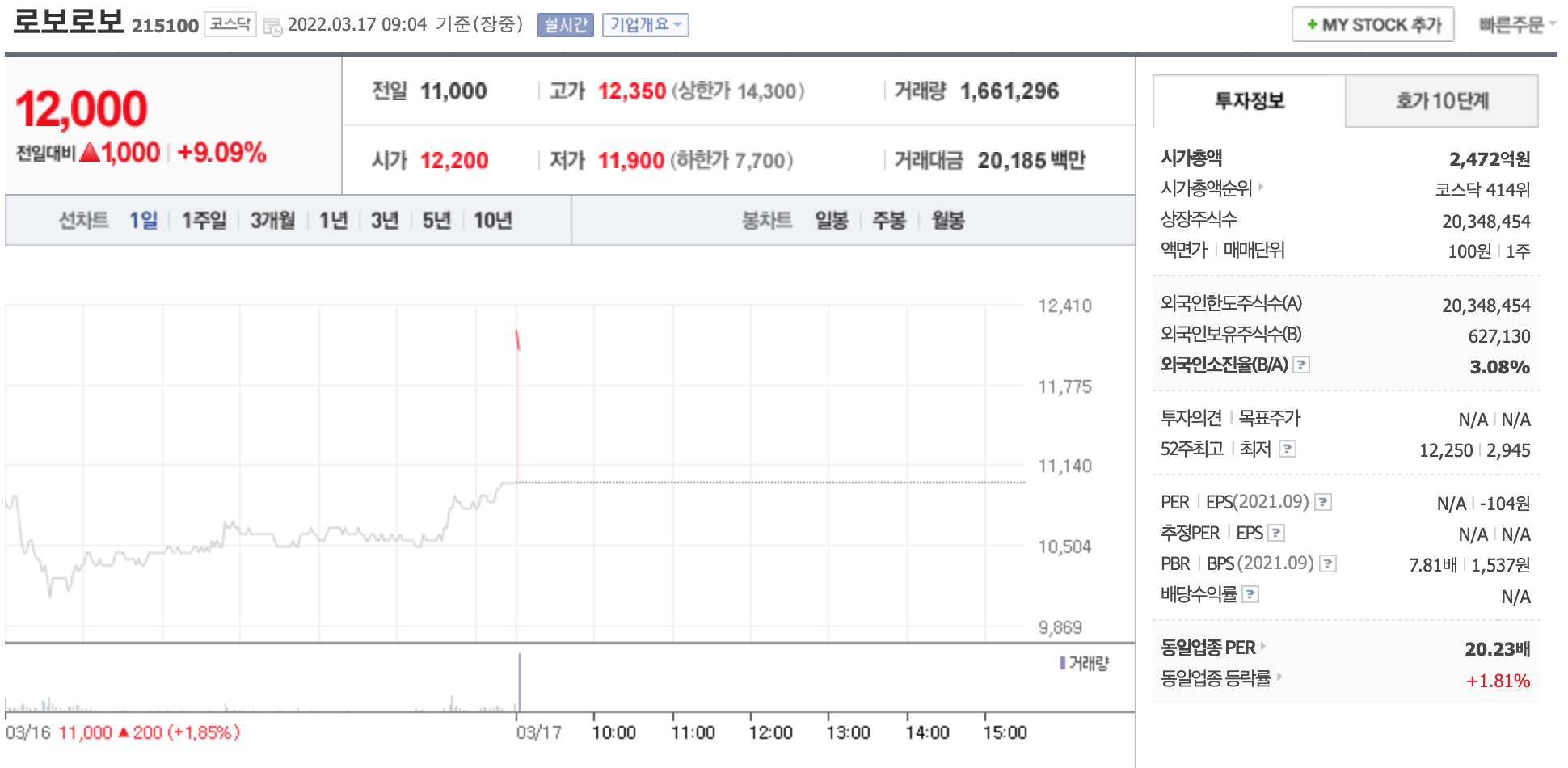This screenshot has height=768, width=1568.
Task: Select the 1년 line chart period
Action: click(x=334, y=220)
